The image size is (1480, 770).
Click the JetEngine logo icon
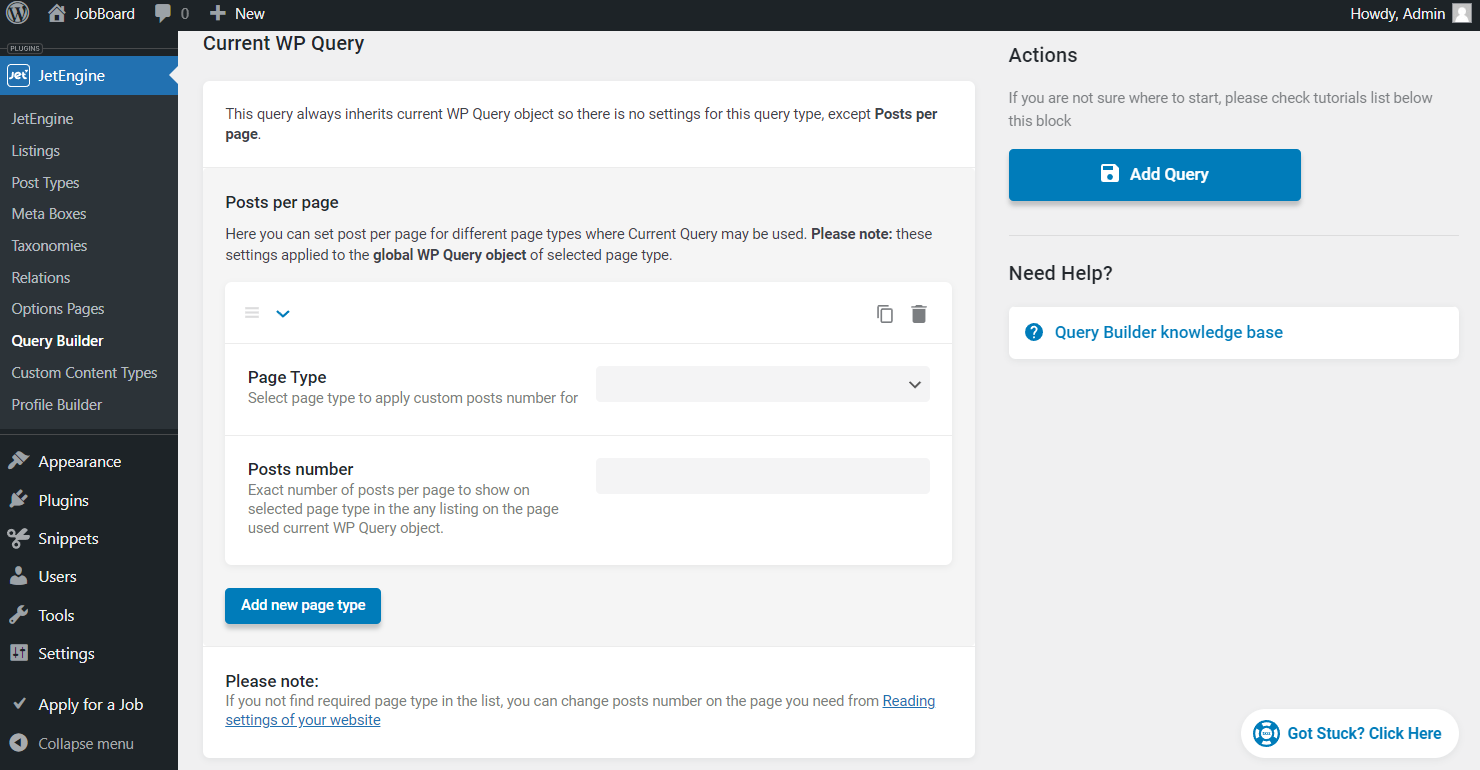click(x=18, y=75)
